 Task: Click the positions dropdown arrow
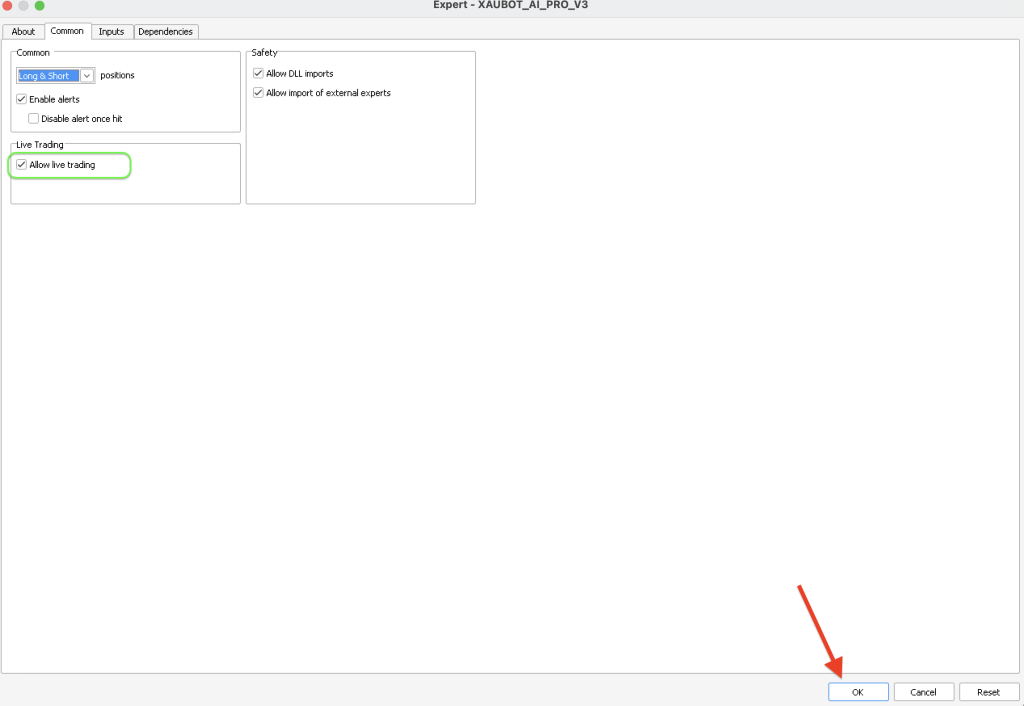coord(87,75)
